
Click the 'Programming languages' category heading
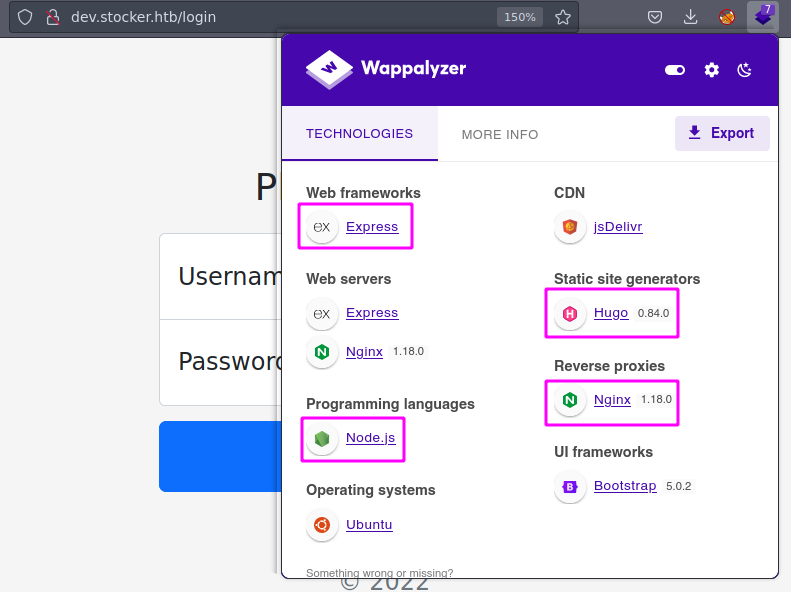[x=390, y=404]
